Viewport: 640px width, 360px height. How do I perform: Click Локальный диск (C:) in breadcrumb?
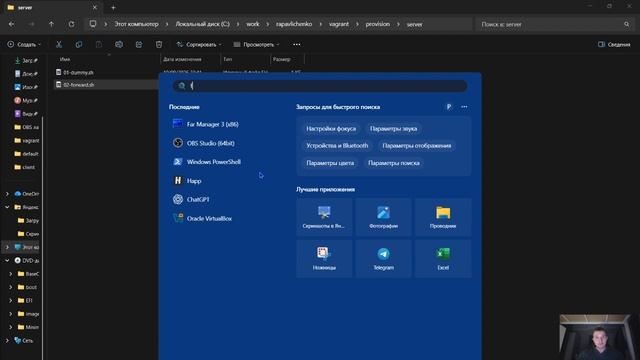[x=202, y=24]
